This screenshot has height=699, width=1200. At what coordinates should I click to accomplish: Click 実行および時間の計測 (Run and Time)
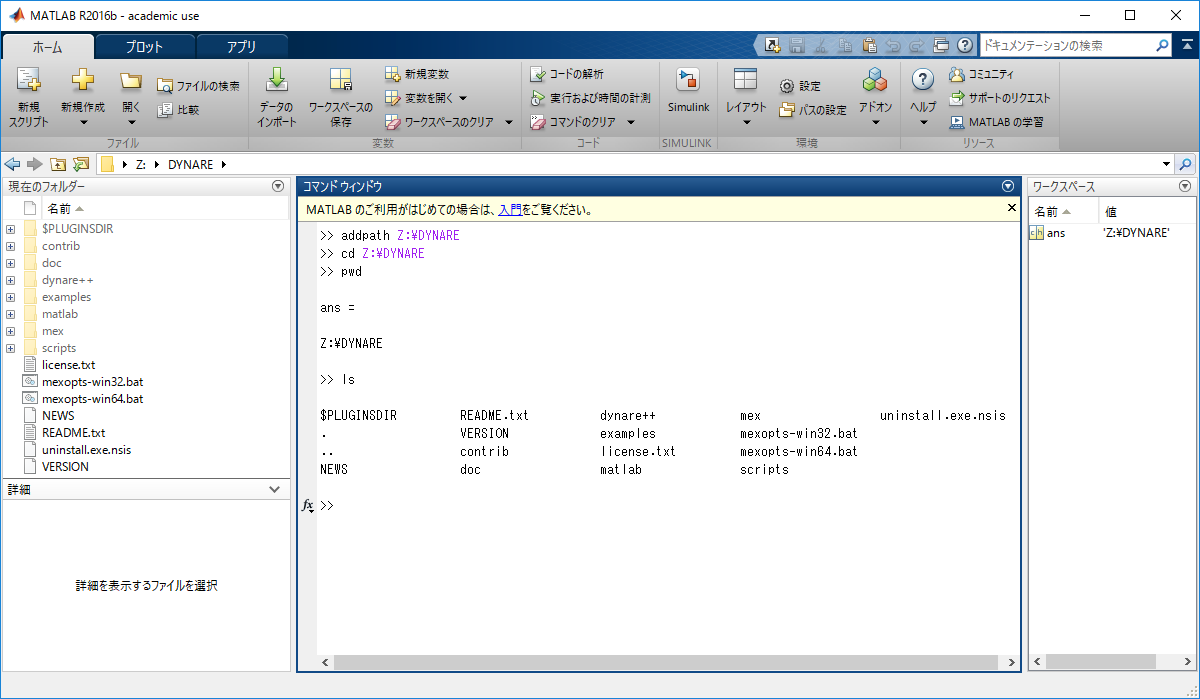pos(590,98)
